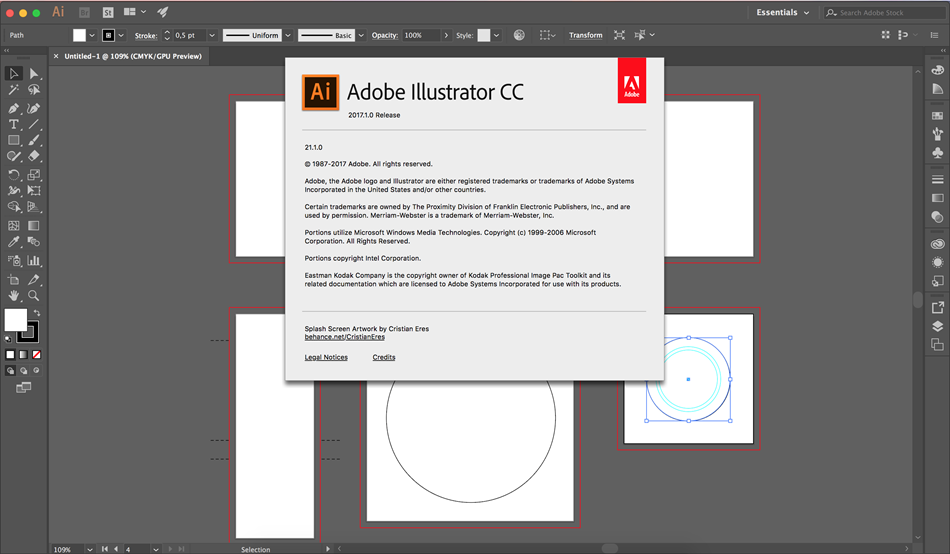Select the Blend tool
The height and width of the screenshot is (554, 950).
click(x=34, y=242)
